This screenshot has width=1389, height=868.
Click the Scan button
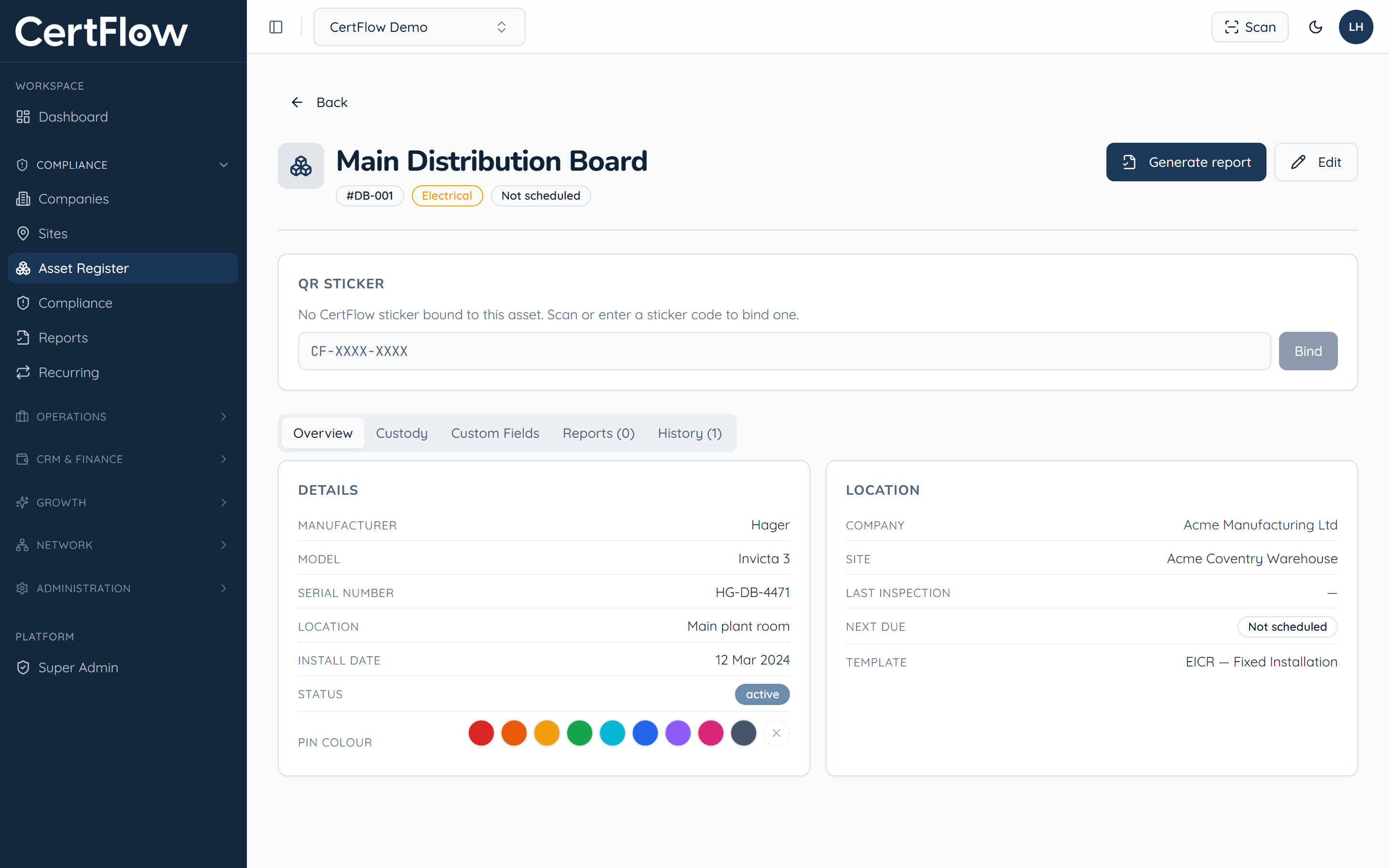1250,27
